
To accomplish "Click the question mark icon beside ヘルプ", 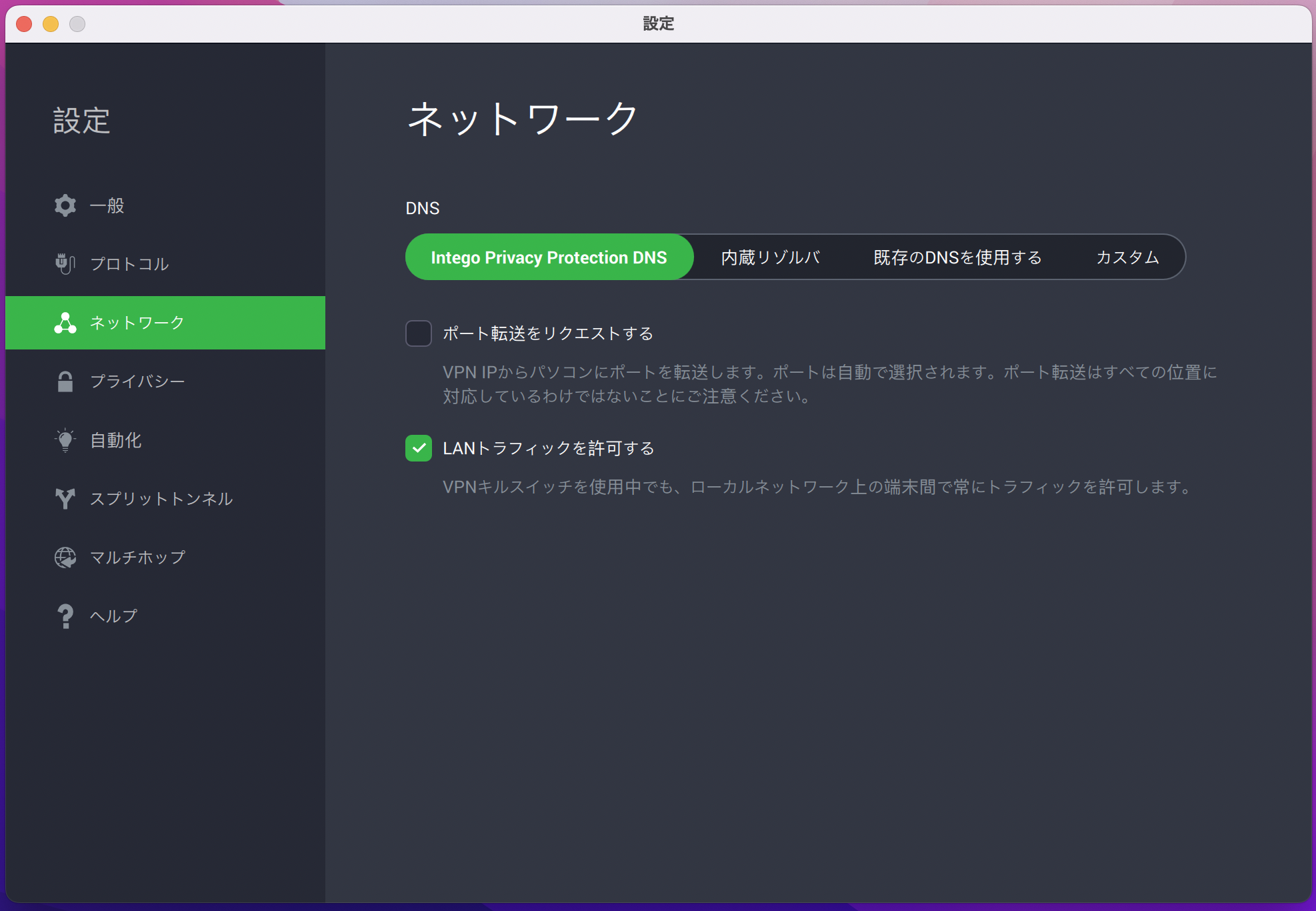I will (65, 616).
